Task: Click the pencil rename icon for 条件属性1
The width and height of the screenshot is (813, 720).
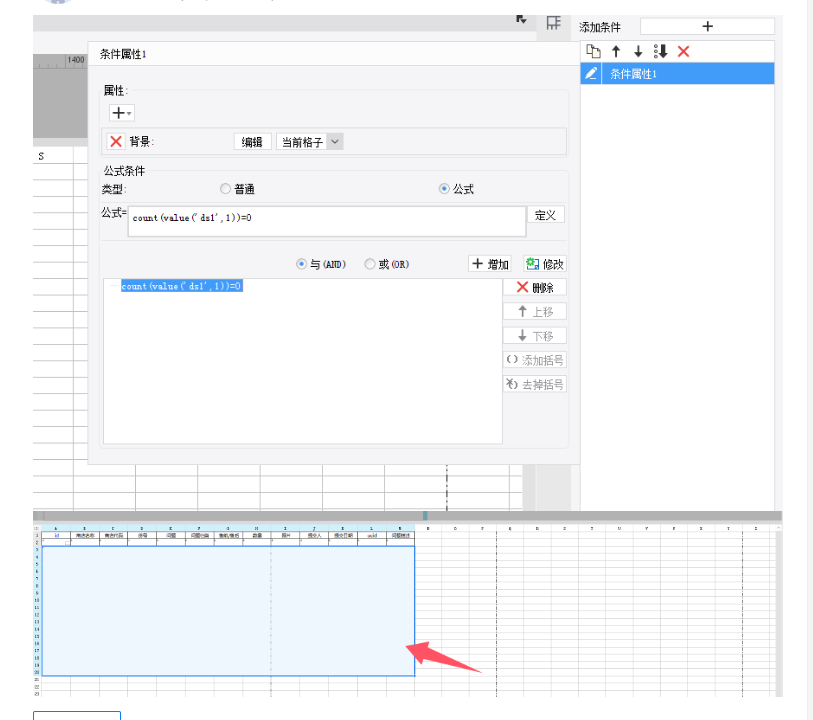Action: (x=591, y=74)
